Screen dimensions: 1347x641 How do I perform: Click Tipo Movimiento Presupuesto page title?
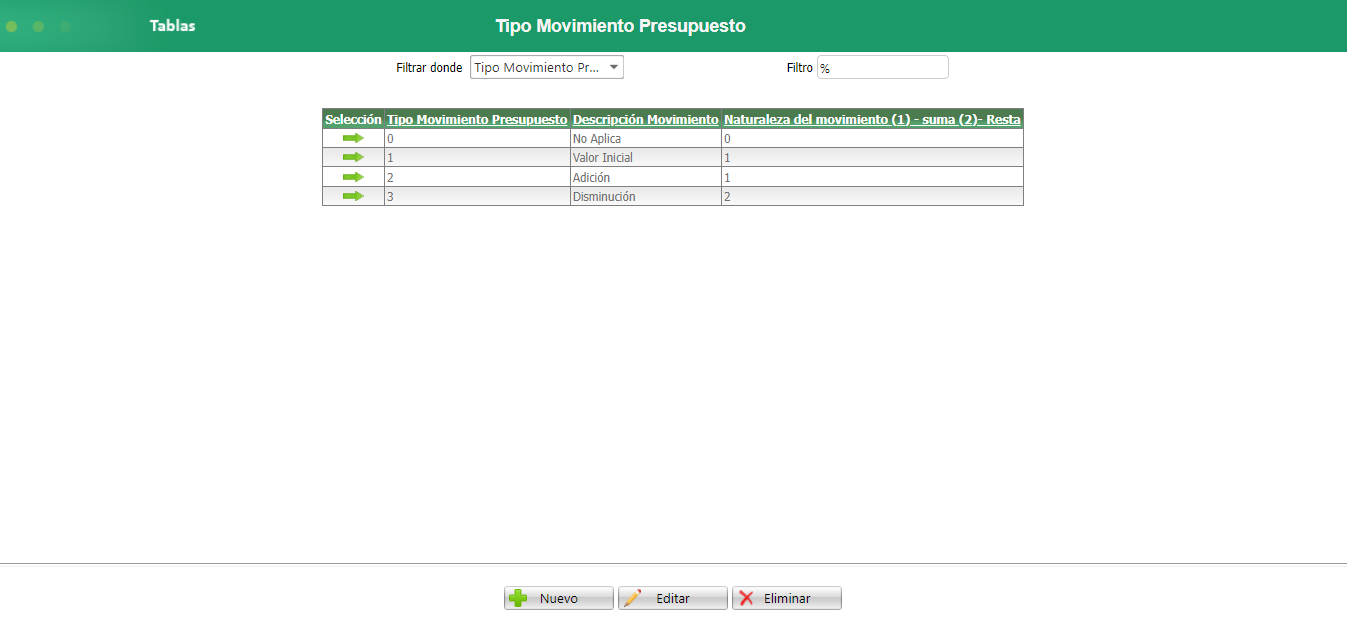621,26
